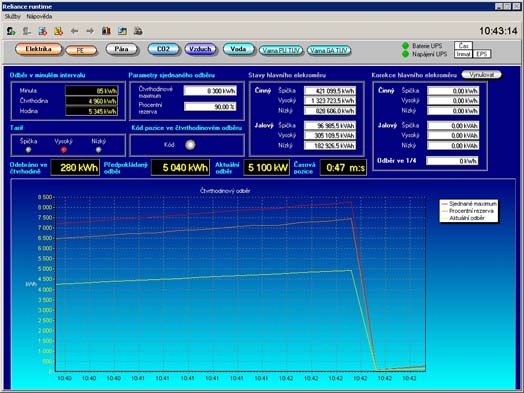
Task: Click the Vynulovat reset button
Action: coord(482,75)
